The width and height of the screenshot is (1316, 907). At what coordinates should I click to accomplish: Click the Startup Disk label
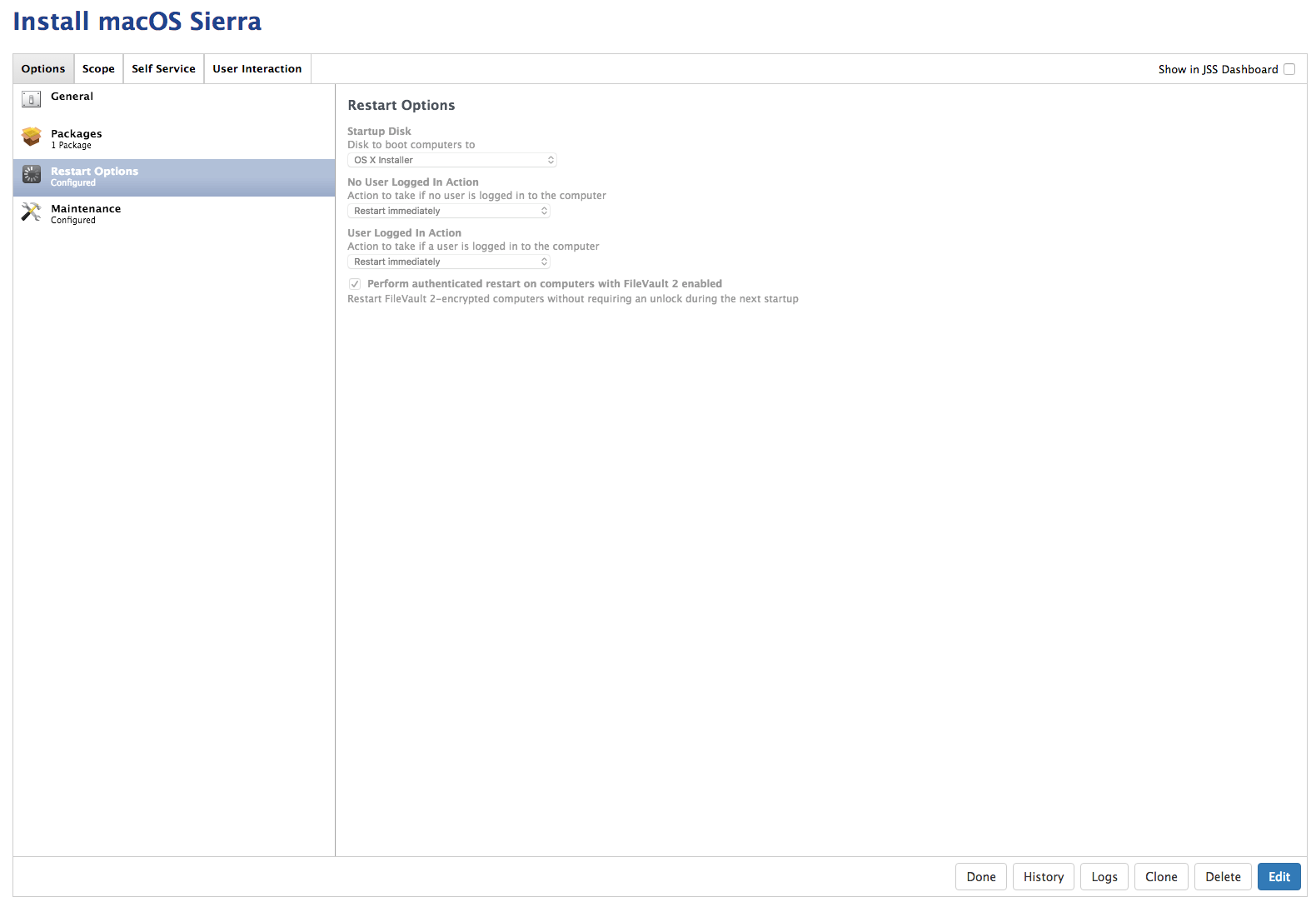pos(379,132)
